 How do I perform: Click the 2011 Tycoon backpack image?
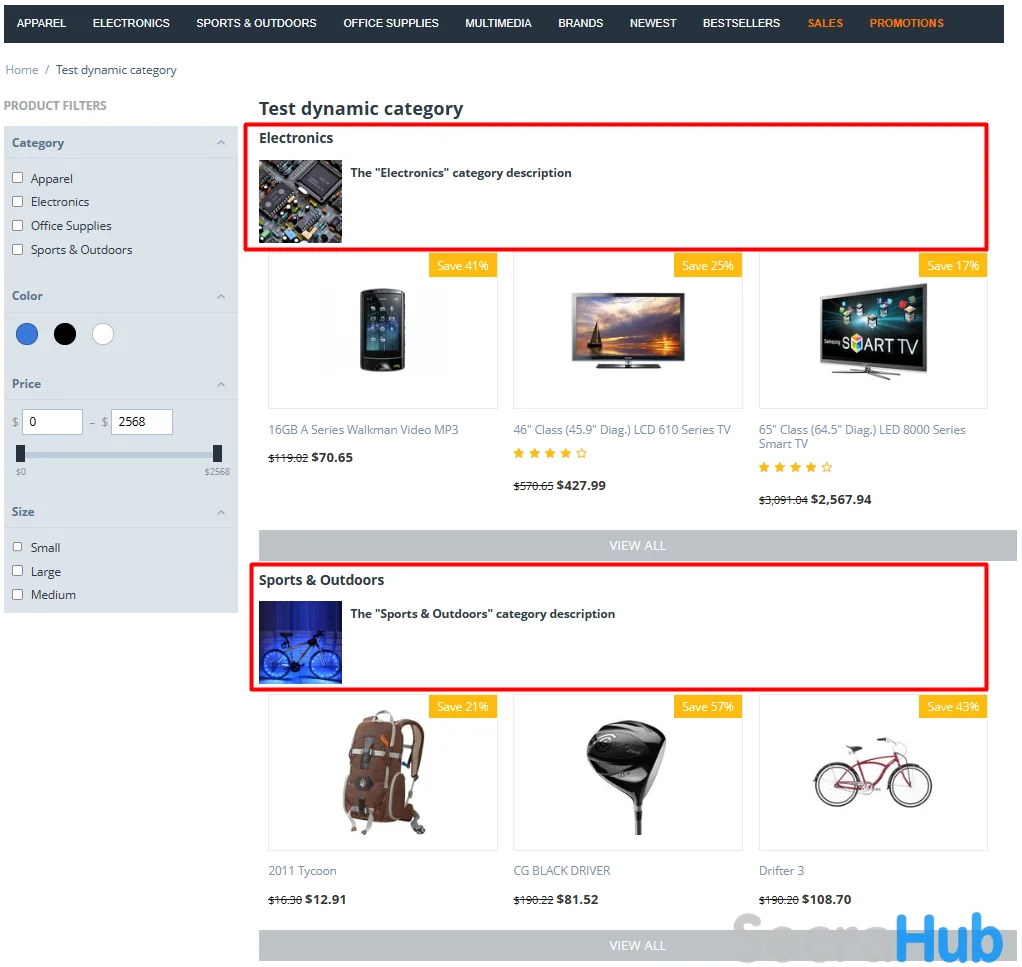pos(383,773)
